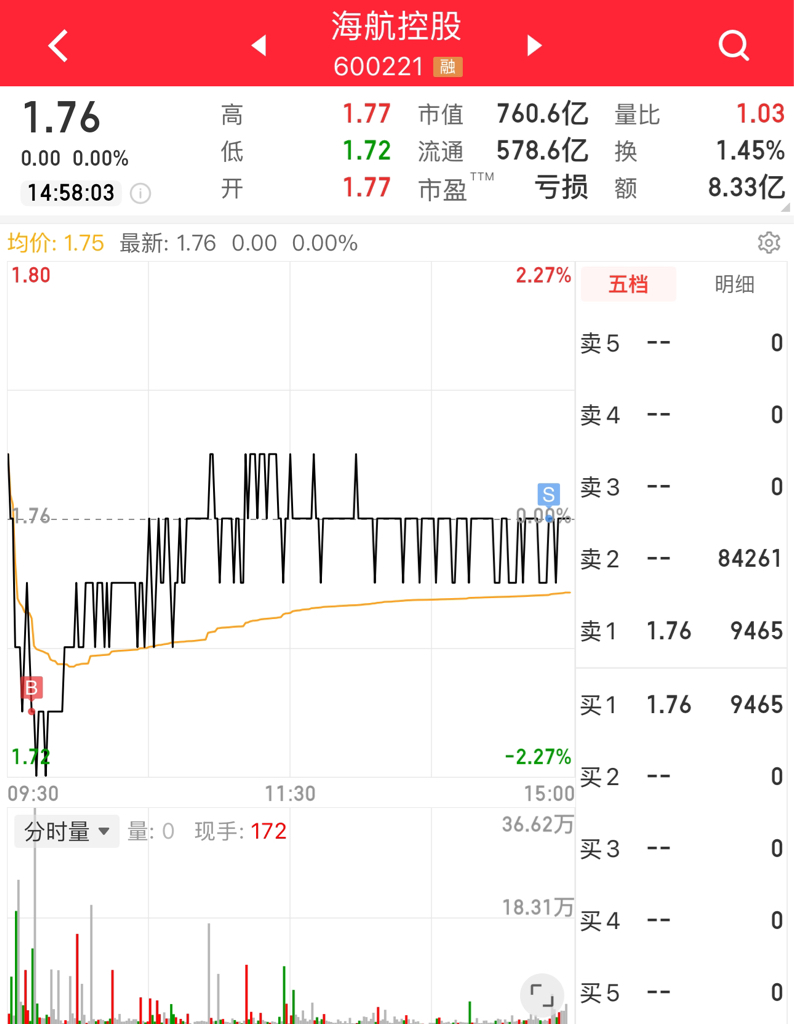Image resolution: width=794 pixels, height=1024 pixels.
Task: Tap the blue S sell marker
Action: click(548, 494)
